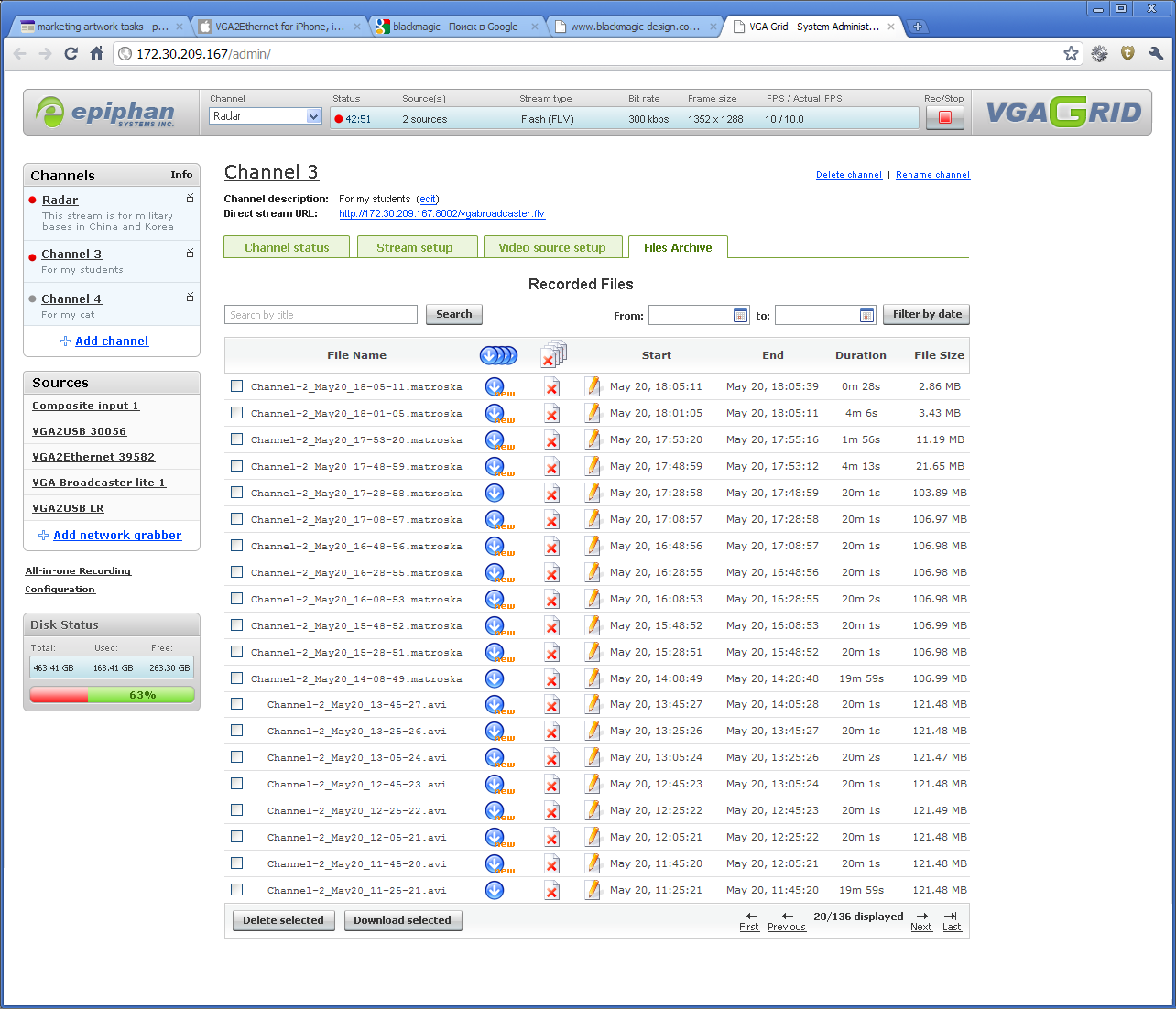Download the Channel-2_May20_18-05-11.matroska file
Image resolution: width=1176 pixels, height=1009 pixels.
pos(495,386)
